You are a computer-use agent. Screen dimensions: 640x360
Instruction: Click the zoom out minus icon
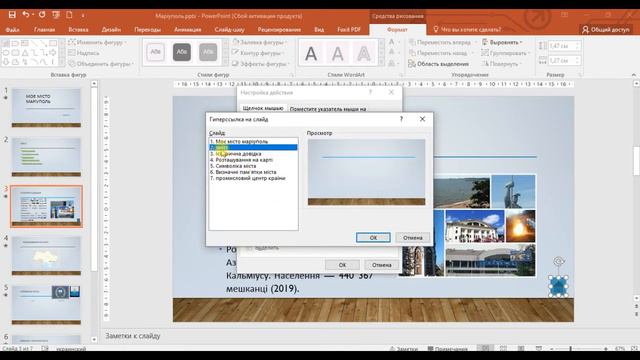(x=552, y=349)
